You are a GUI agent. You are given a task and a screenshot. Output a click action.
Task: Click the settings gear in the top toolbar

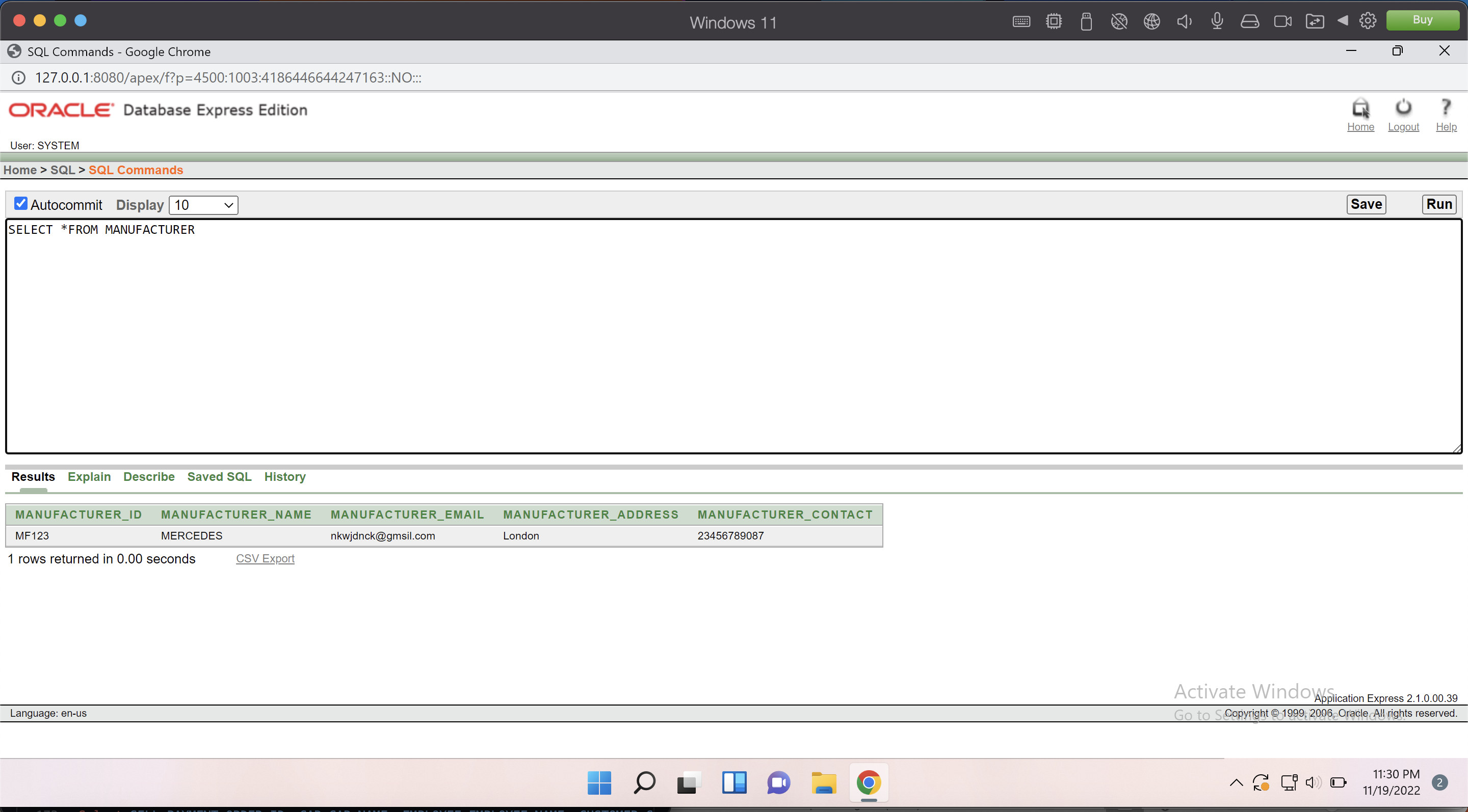(1368, 20)
